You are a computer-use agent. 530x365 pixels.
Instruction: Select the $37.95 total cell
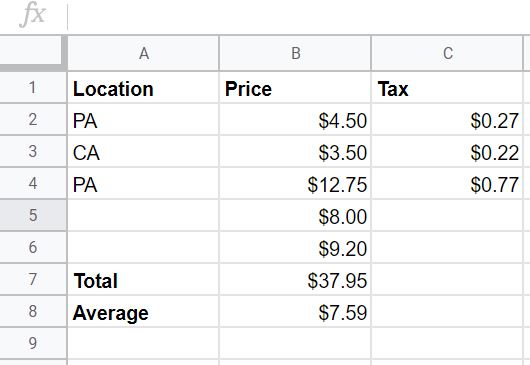coord(295,279)
